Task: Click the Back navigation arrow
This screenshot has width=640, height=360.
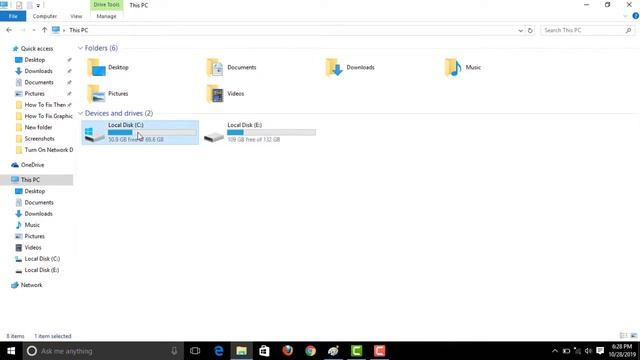Action: pos(9,30)
